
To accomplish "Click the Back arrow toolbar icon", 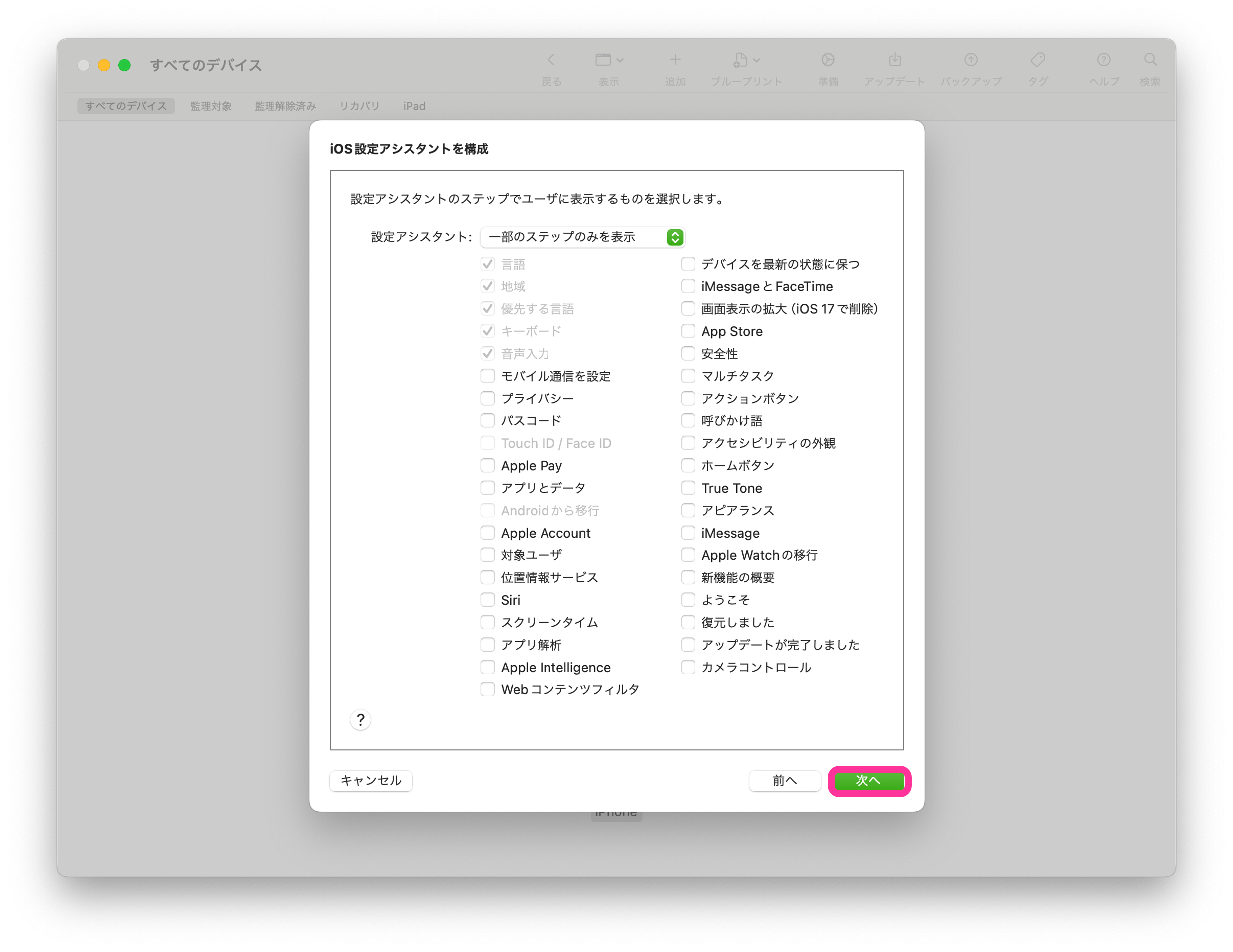I will pos(551,60).
